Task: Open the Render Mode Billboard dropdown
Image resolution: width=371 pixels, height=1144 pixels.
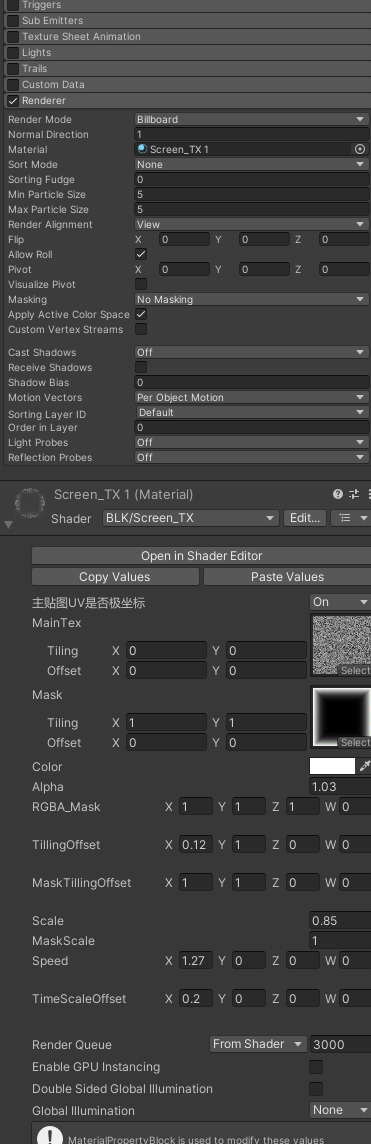Action: 251,119
